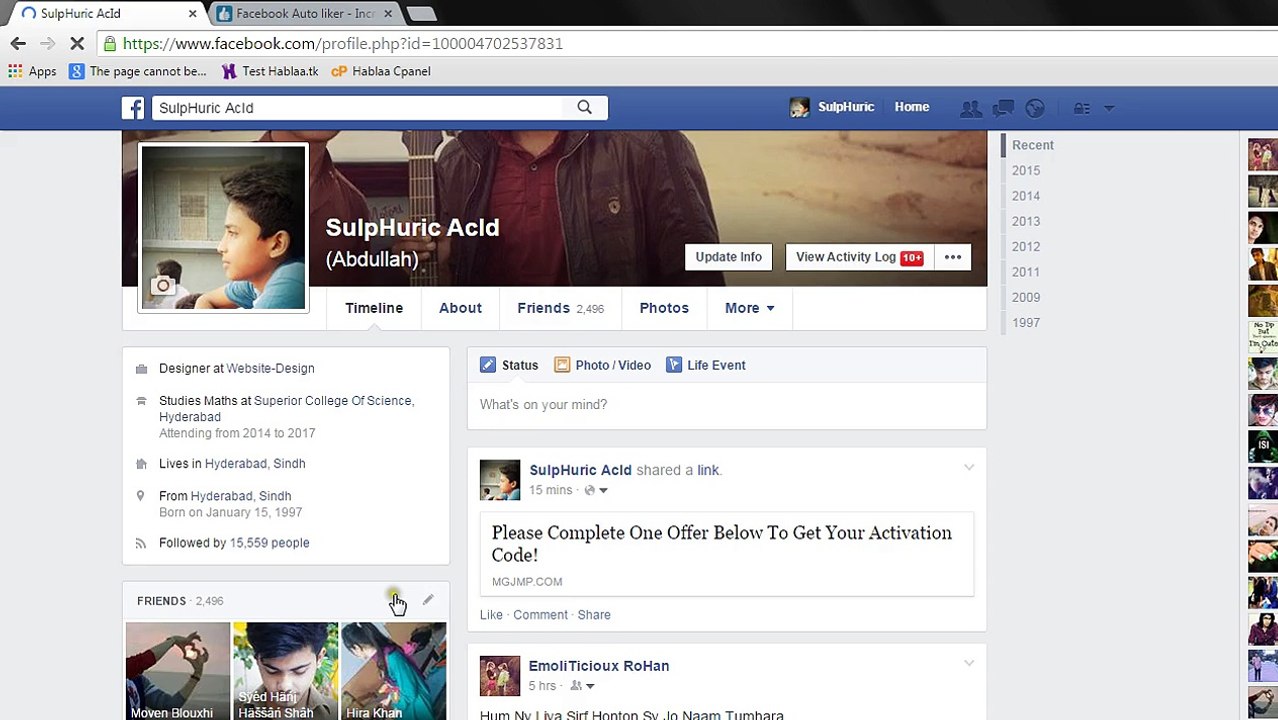Screen dimensions: 1278x720
Task: Open the 15,559 people followers link
Action: point(269,543)
